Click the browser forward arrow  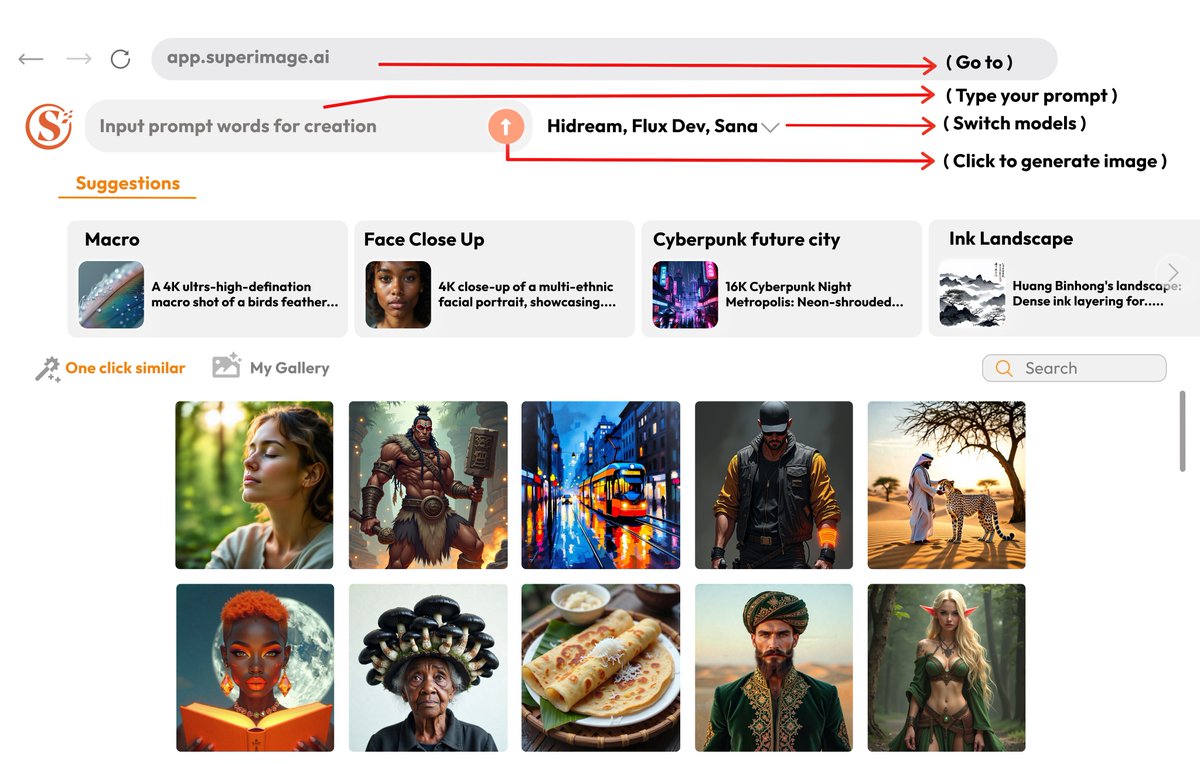tap(78, 59)
